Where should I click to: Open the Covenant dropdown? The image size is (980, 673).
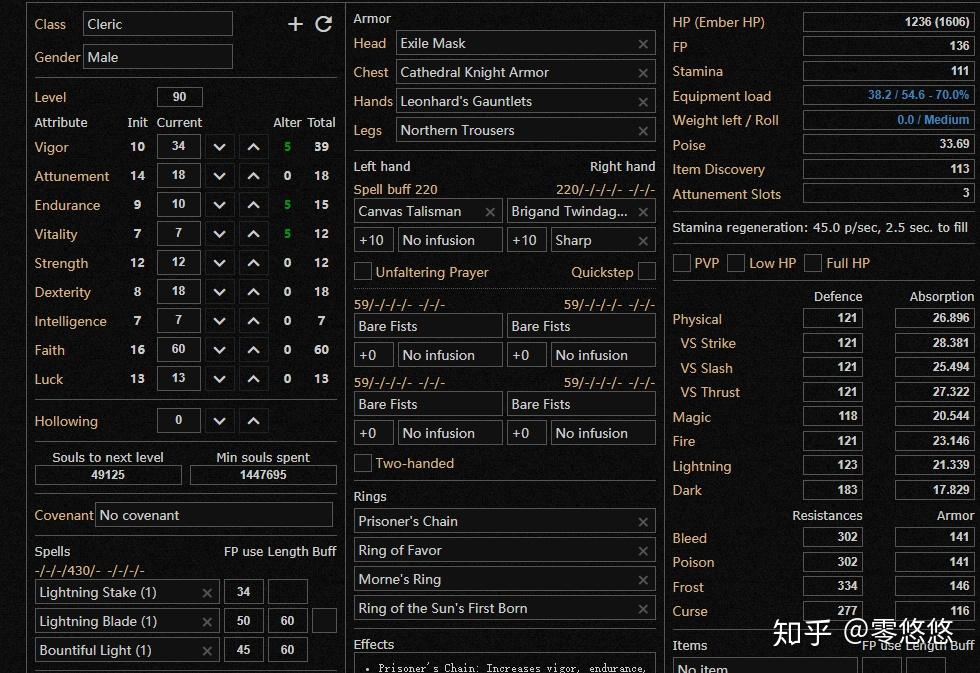(x=214, y=515)
